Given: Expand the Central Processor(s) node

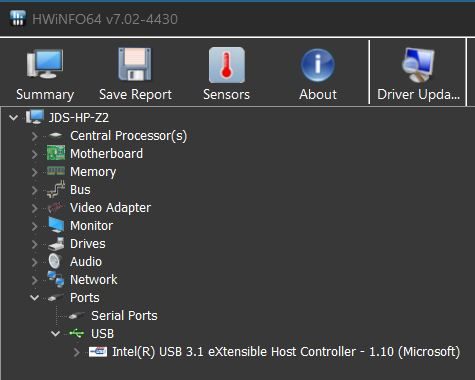Looking at the screenshot, I should (35, 136).
